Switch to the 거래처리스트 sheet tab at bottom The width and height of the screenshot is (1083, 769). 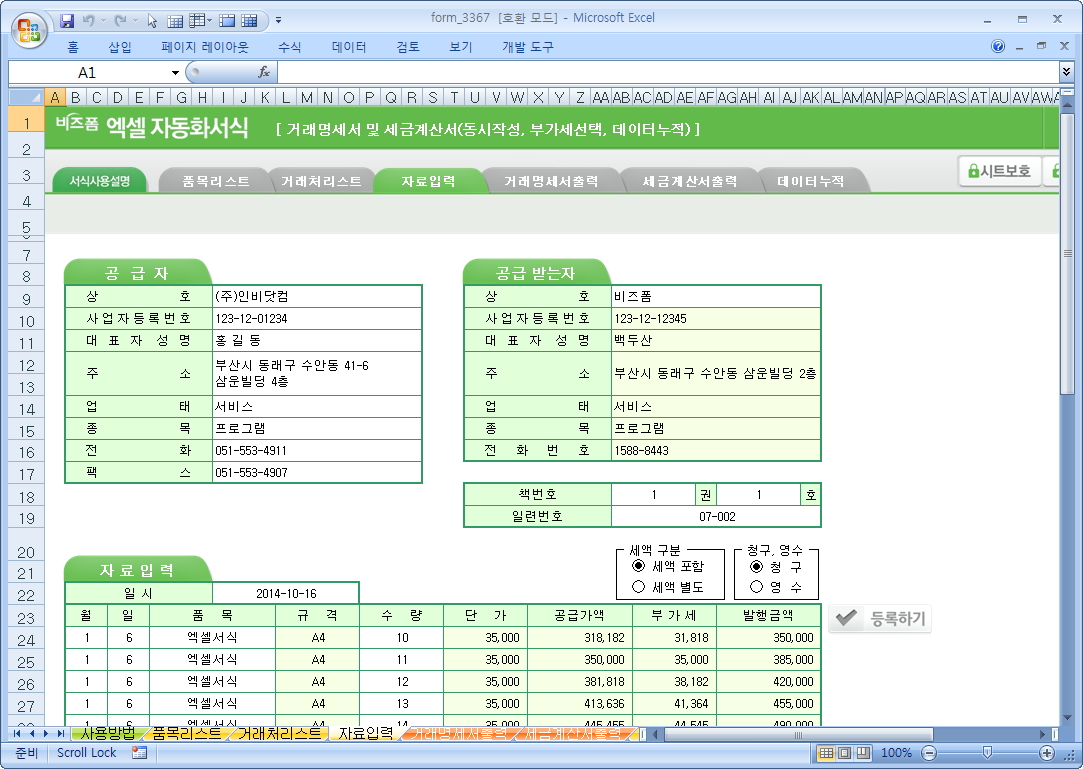pyautogui.click(x=279, y=733)
